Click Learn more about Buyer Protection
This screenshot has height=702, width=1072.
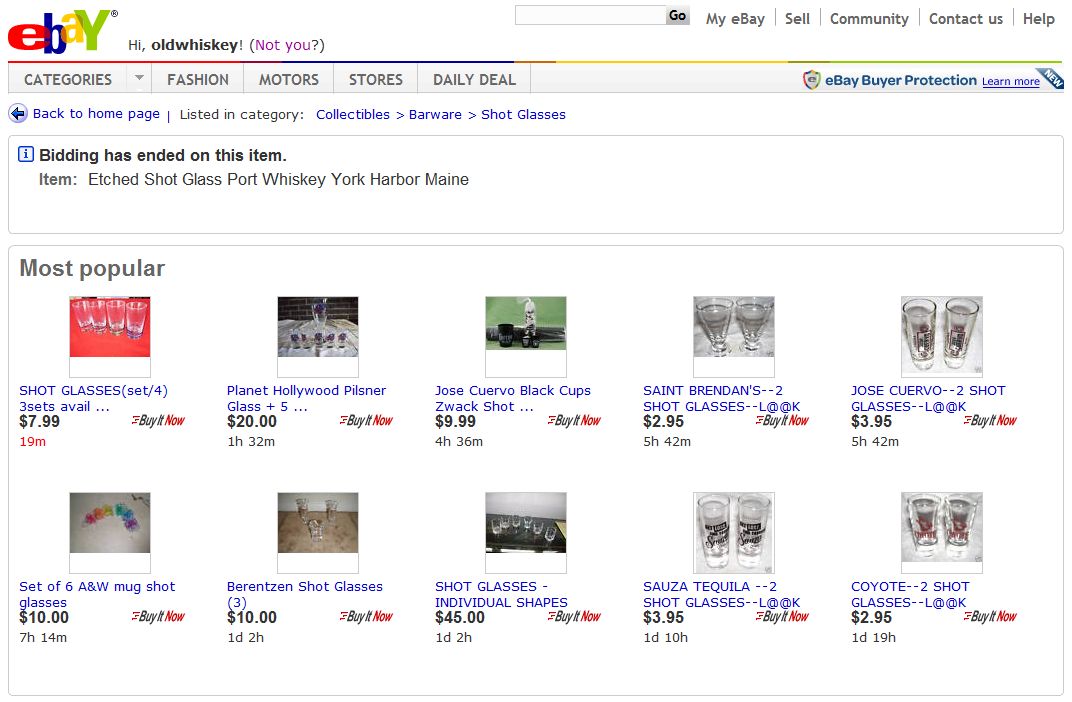point(1010,82)
